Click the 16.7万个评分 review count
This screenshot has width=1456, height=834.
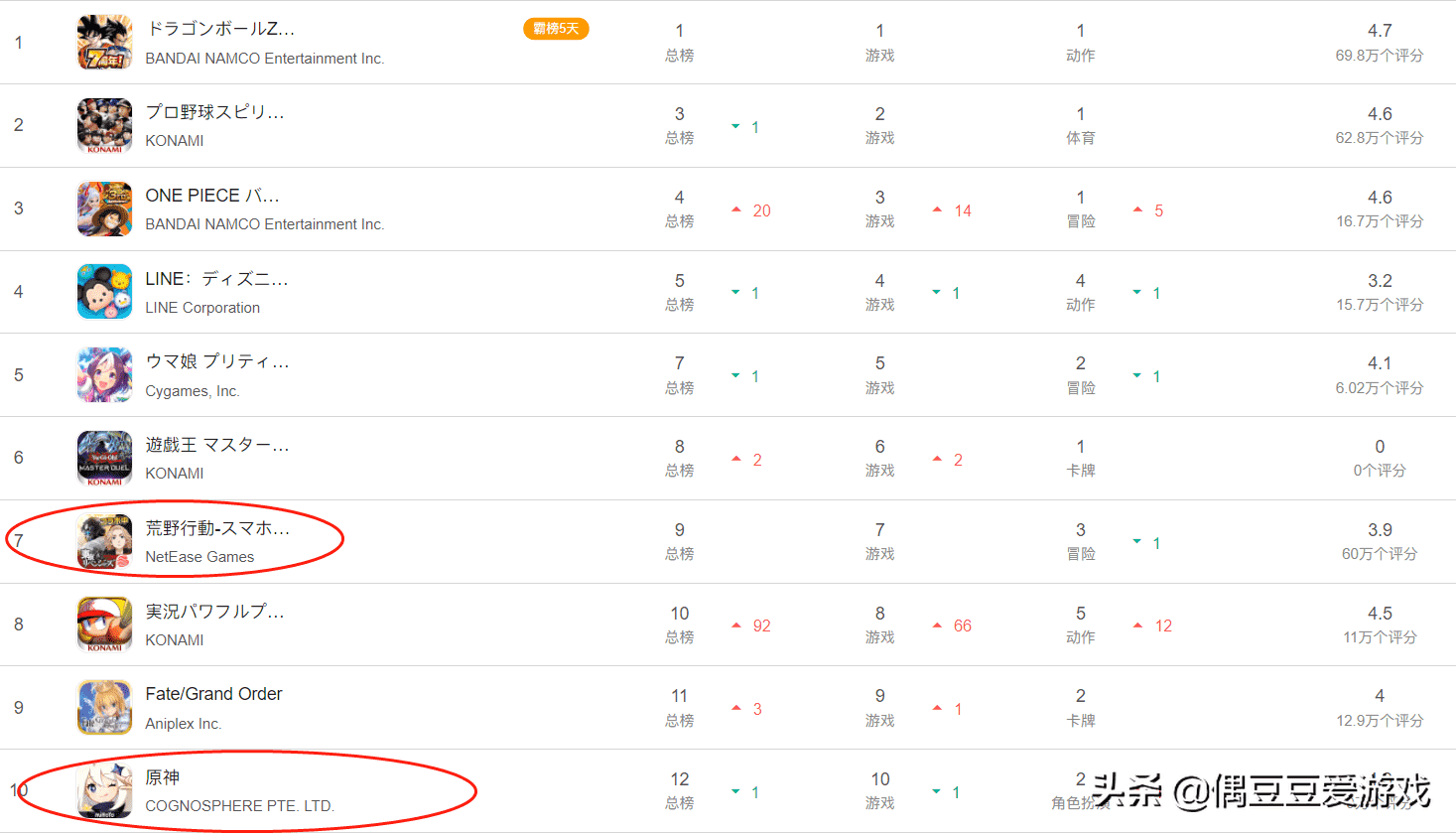tap(1380, 221)
